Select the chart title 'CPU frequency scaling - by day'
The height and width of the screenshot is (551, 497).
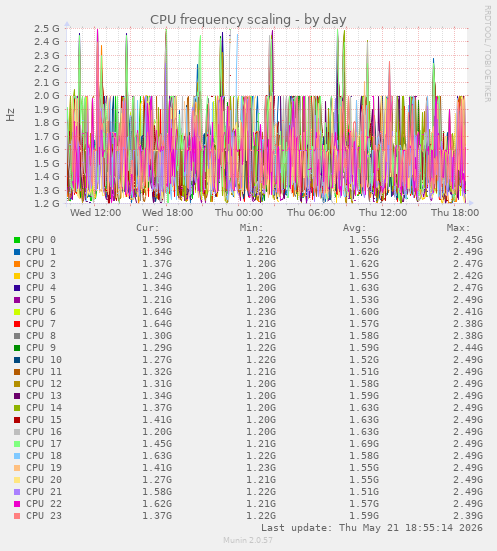(248, 20)
